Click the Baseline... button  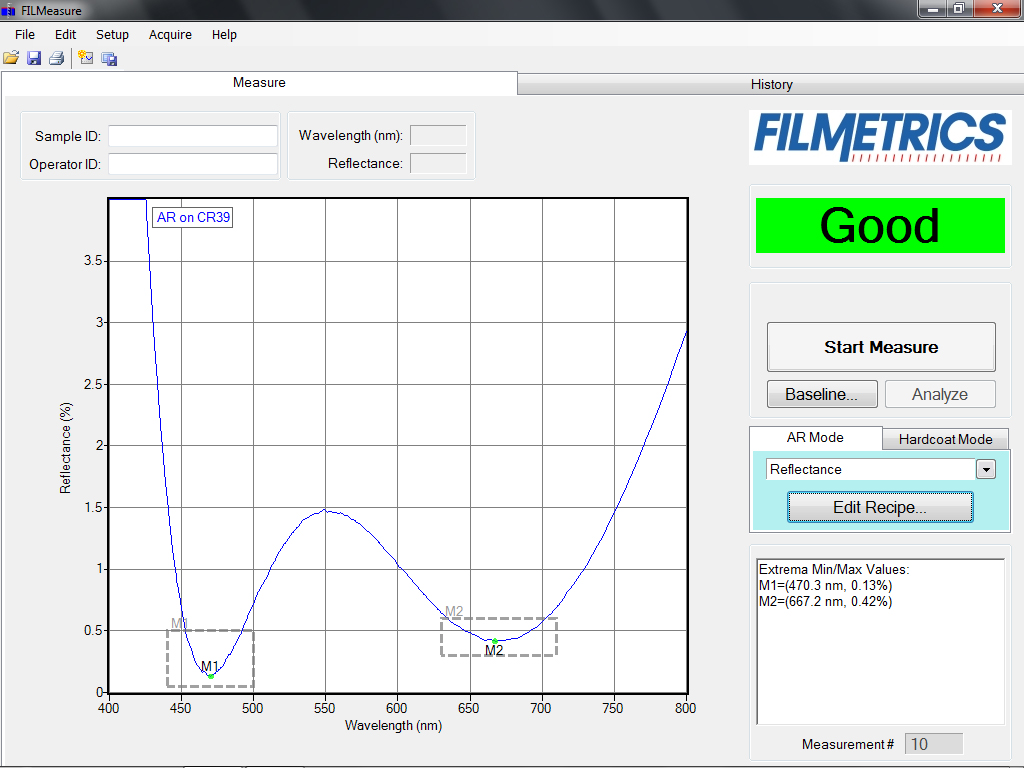[x=822, y=394]
